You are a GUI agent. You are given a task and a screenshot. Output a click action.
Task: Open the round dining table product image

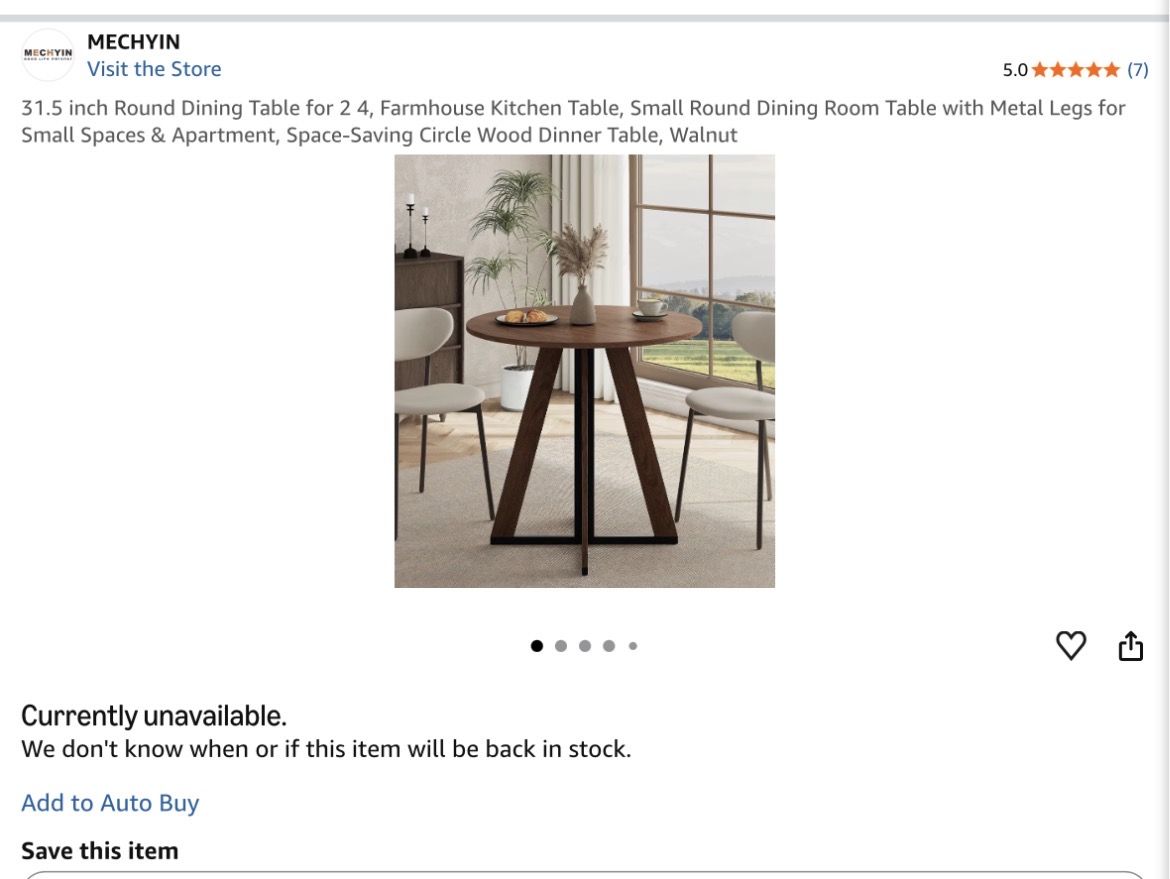[x=584, y=371]
